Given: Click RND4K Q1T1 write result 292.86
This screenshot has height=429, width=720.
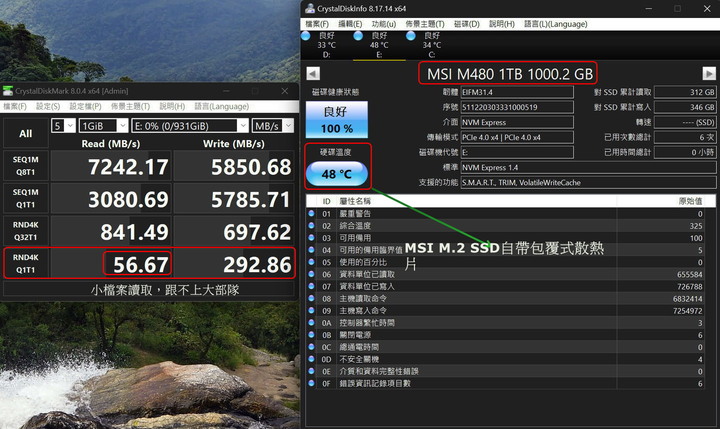Looking at the screenshot, I should tap(234, 264).
